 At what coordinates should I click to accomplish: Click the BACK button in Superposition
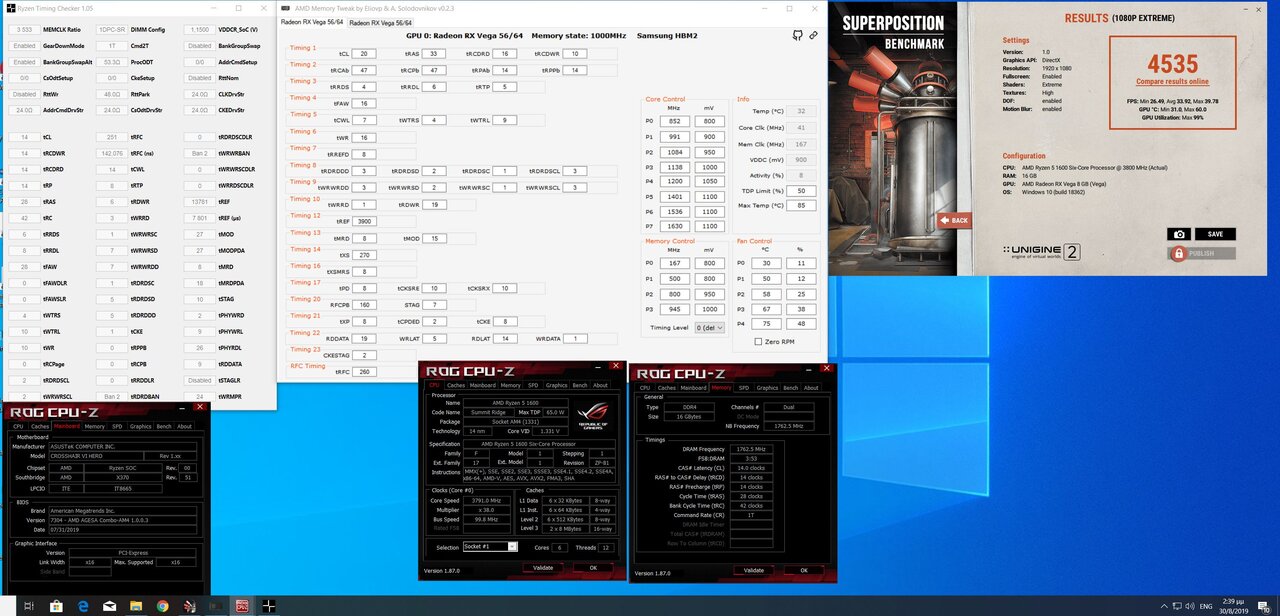tap(953, 220)
